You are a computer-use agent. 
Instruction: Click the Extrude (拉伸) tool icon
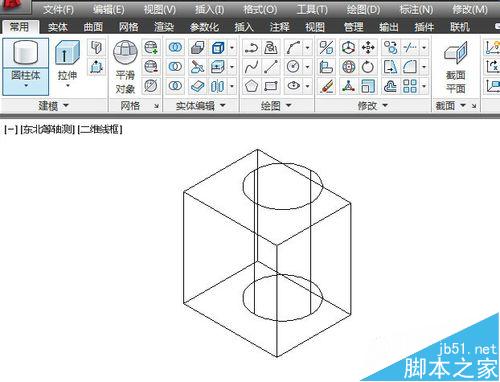(67, 53)
